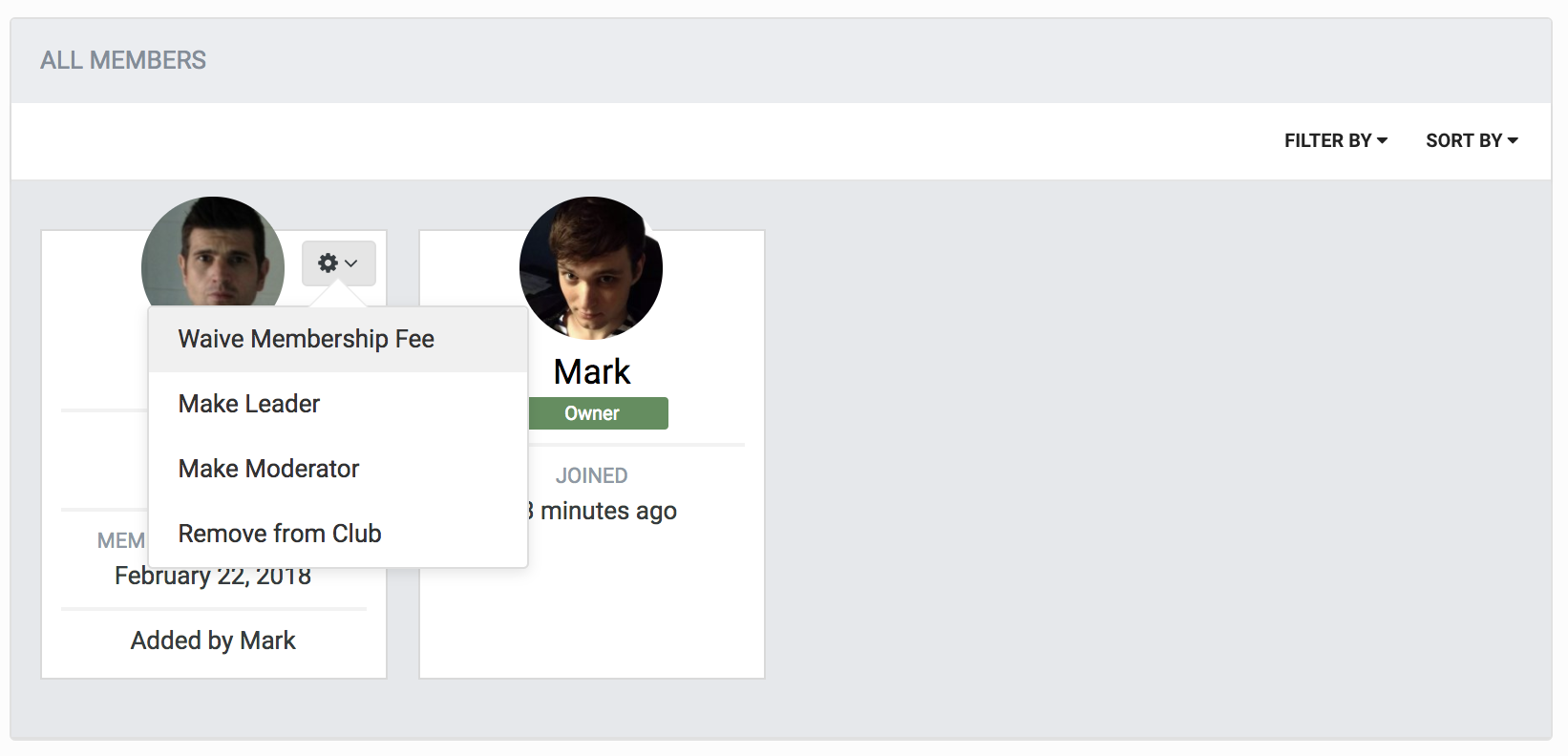
Task: Click Mark's profile avatar photo
Action: [x=591, y=268]
